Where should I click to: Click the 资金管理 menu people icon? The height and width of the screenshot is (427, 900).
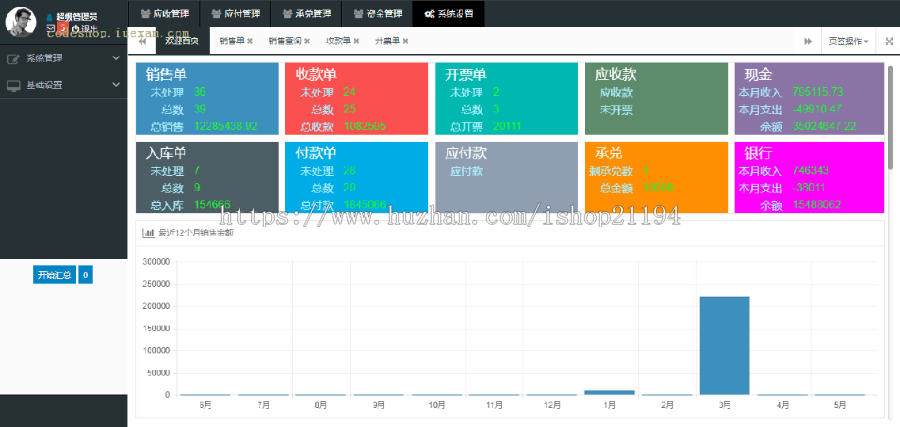coord(358,13)
